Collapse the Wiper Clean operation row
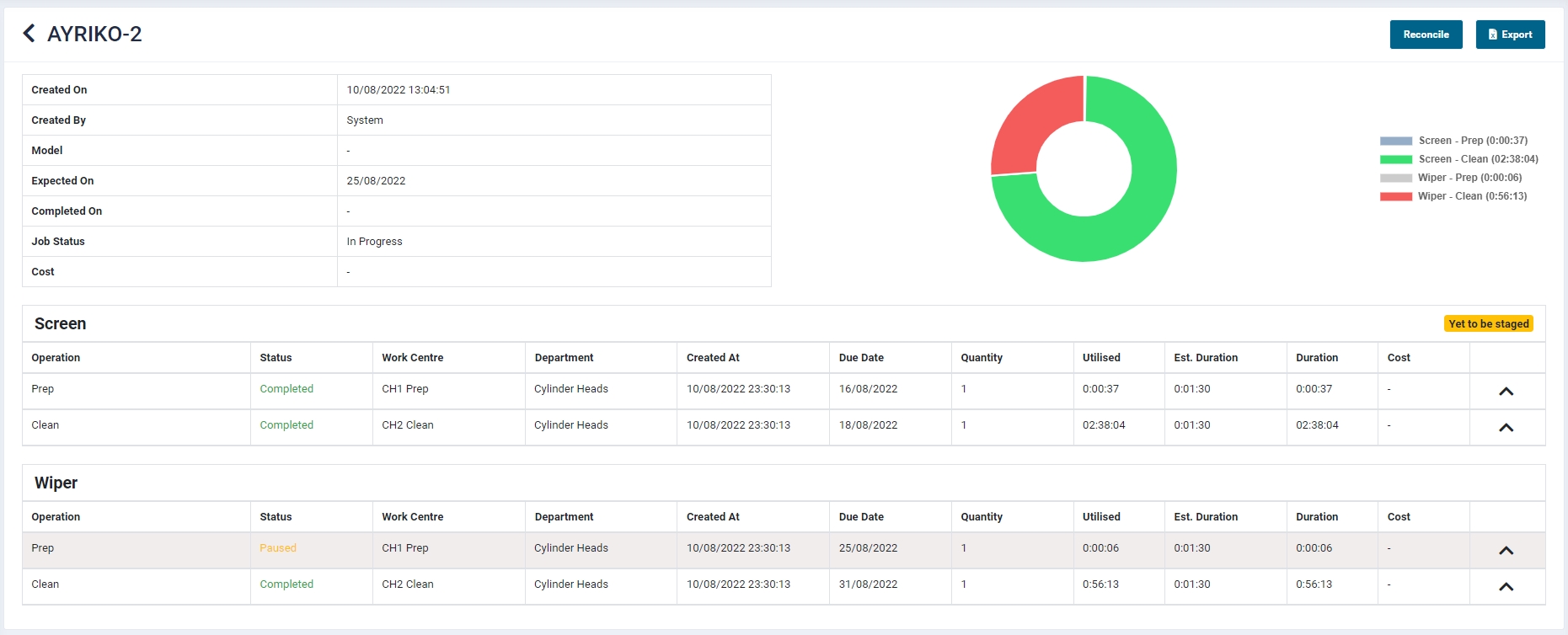This screenshot has width=1568, height=635. click(1506, 587)
